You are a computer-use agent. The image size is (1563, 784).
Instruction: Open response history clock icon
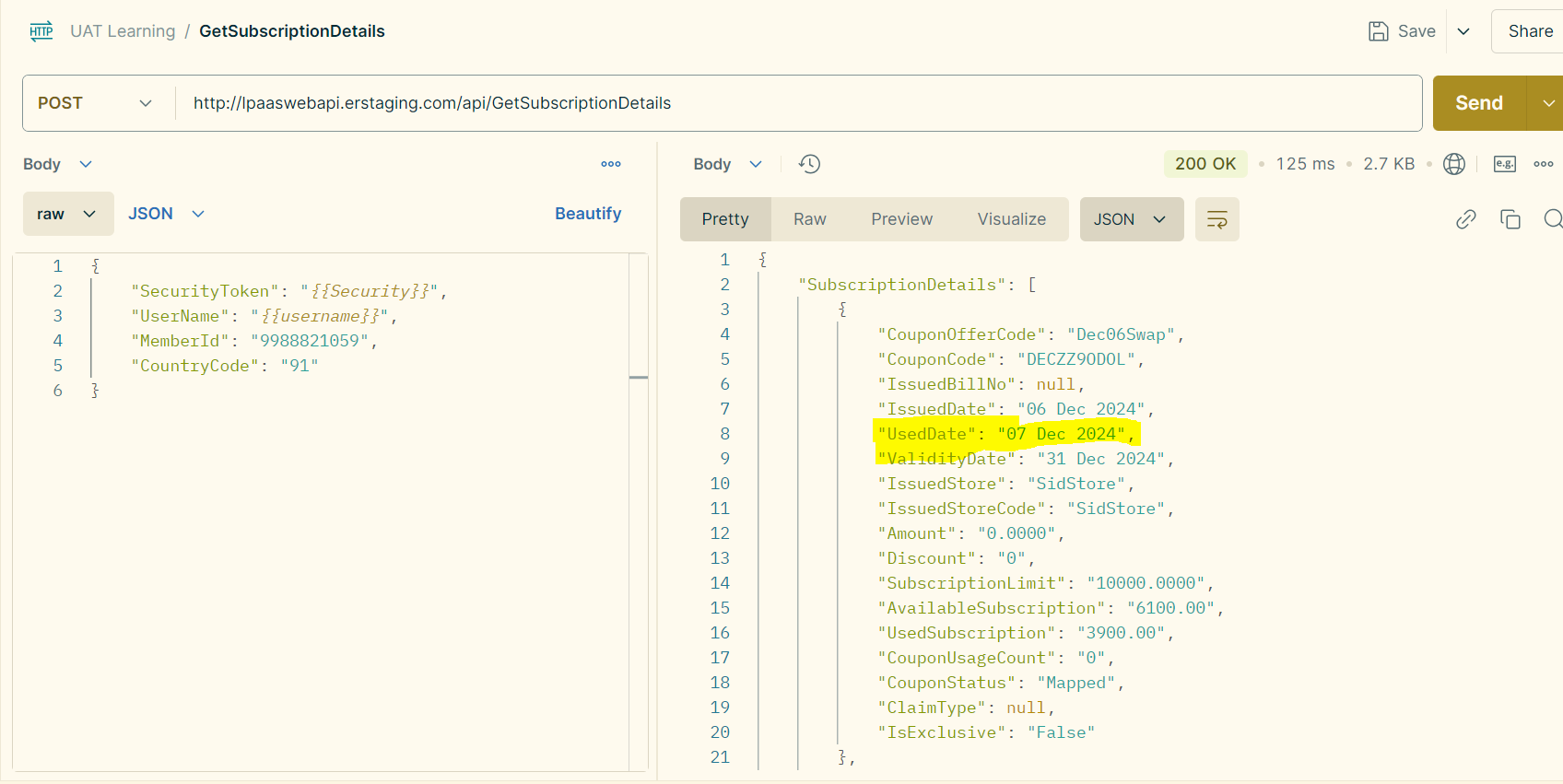809,164
